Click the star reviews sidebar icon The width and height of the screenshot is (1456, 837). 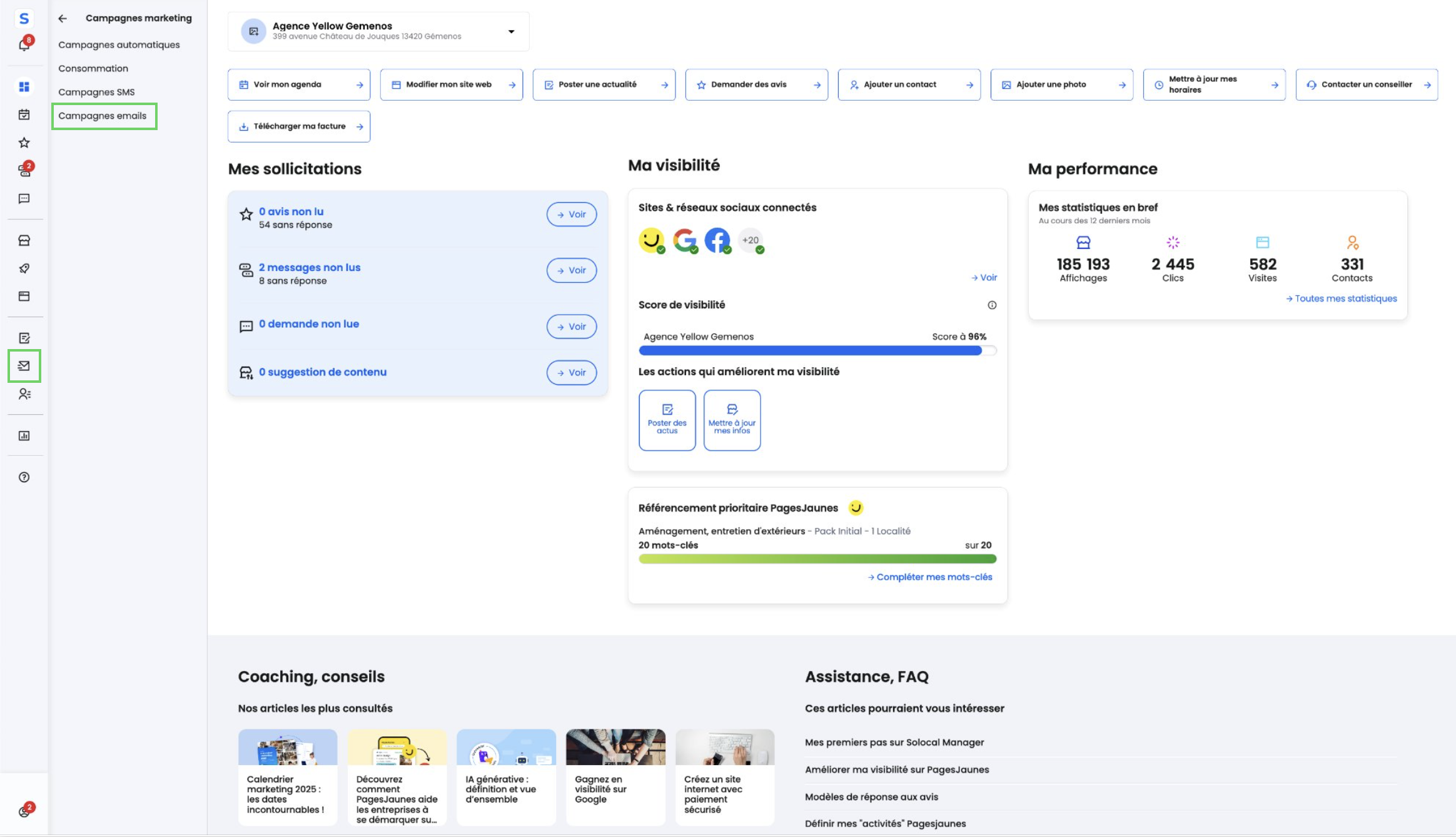pyautogui.click(x=24, y=143)
